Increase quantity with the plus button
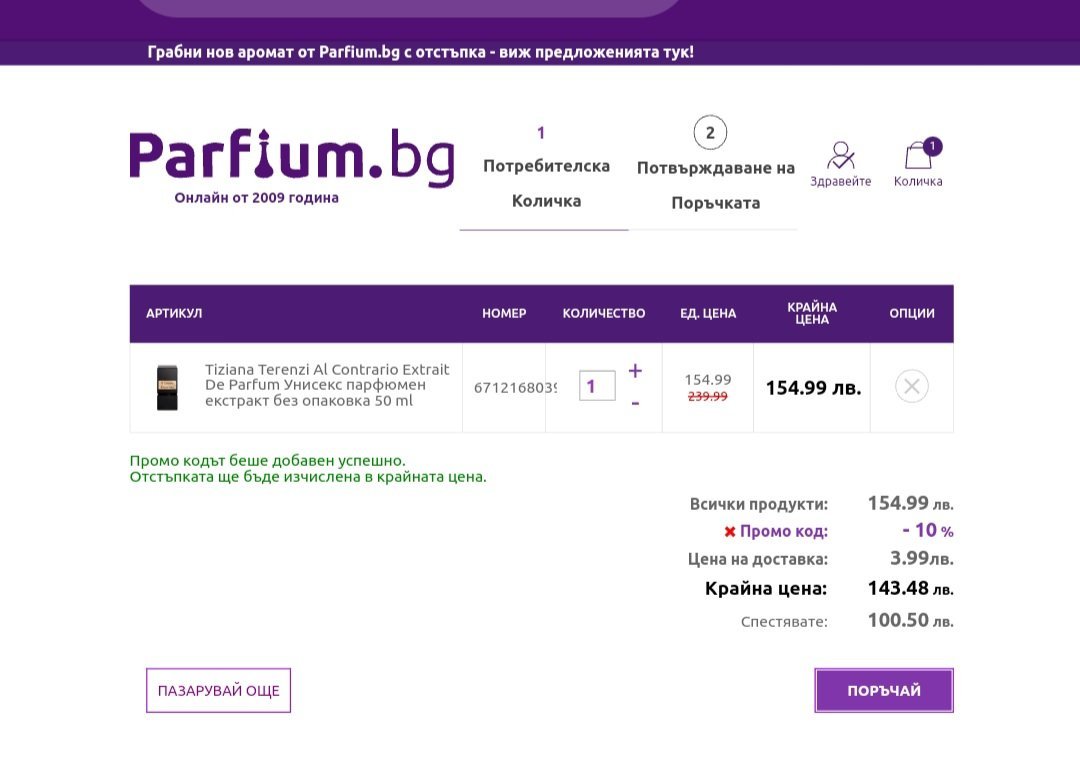 pos(635,371)
